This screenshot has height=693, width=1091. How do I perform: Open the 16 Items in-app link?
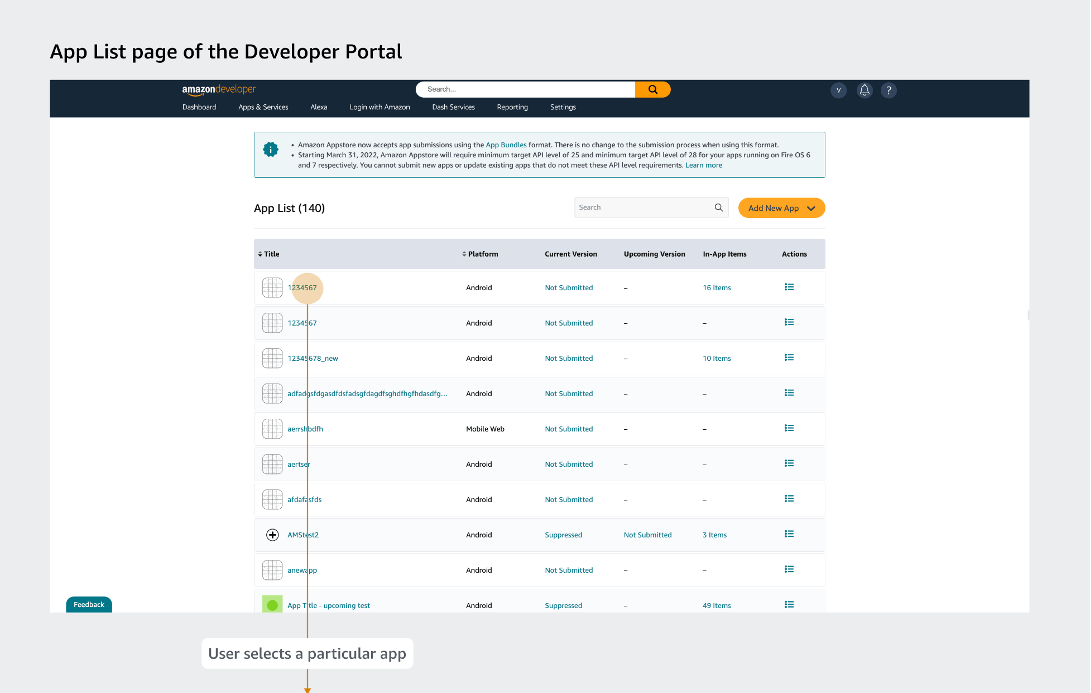point(716,288)
